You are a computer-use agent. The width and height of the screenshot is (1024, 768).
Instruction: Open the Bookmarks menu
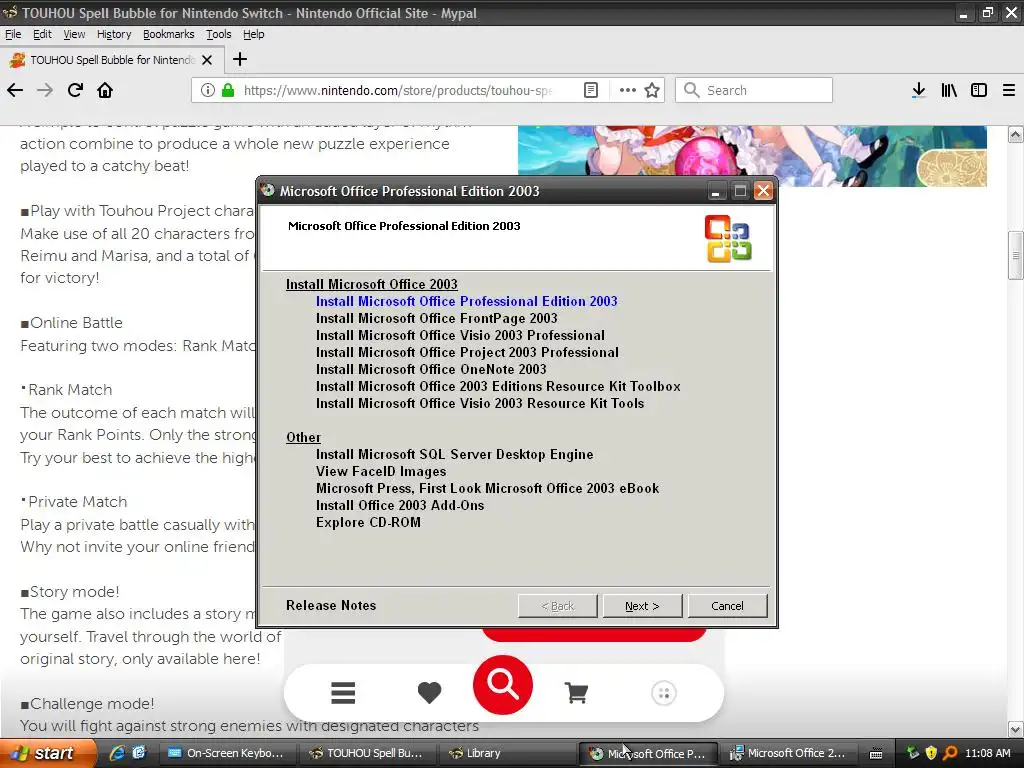(168, 34)
